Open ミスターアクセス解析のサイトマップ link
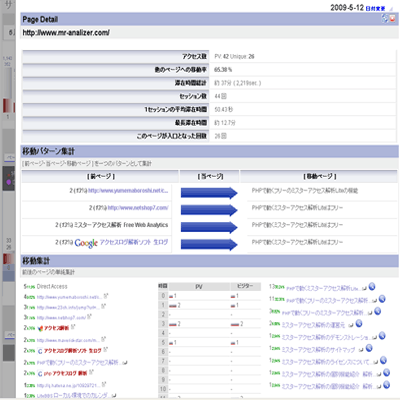The image size is (400, 400). click(319, 350)
